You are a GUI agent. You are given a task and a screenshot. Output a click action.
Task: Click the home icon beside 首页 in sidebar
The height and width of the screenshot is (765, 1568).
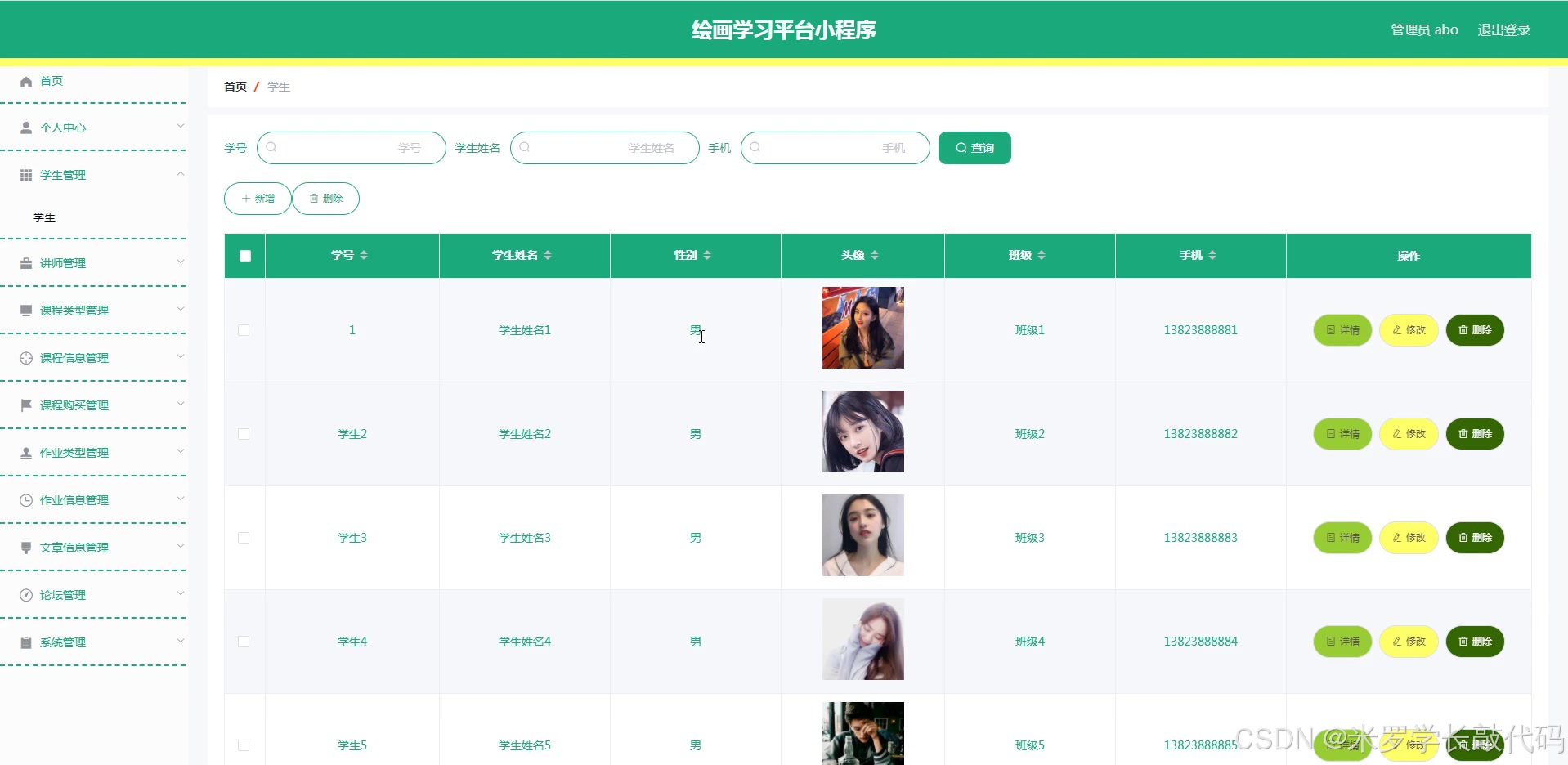[x=26, y=82]
